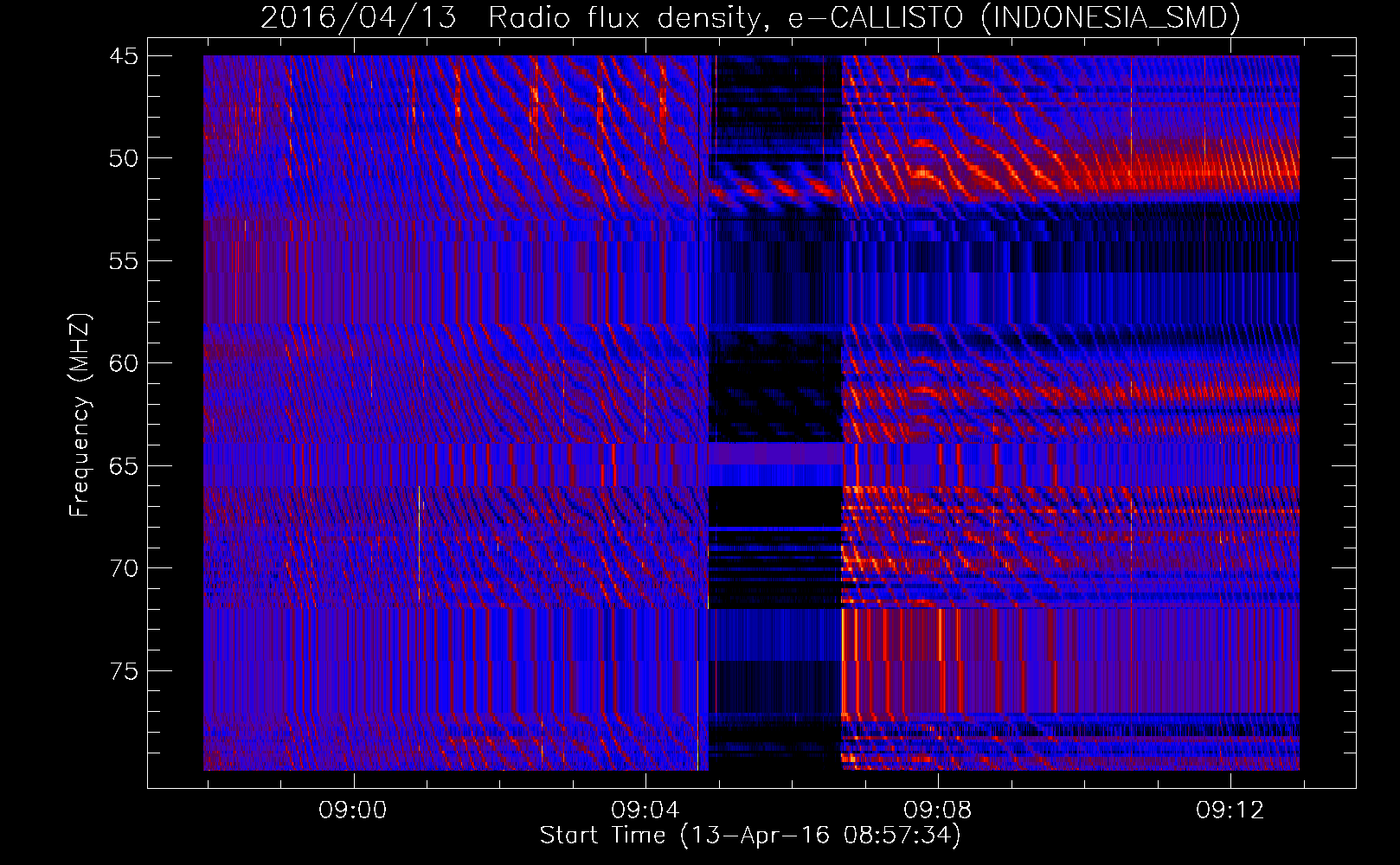Click the 'Start Time (13-Apr-16 08:57:34)' label
This screenshot has height=865, width=1400.
750,836
